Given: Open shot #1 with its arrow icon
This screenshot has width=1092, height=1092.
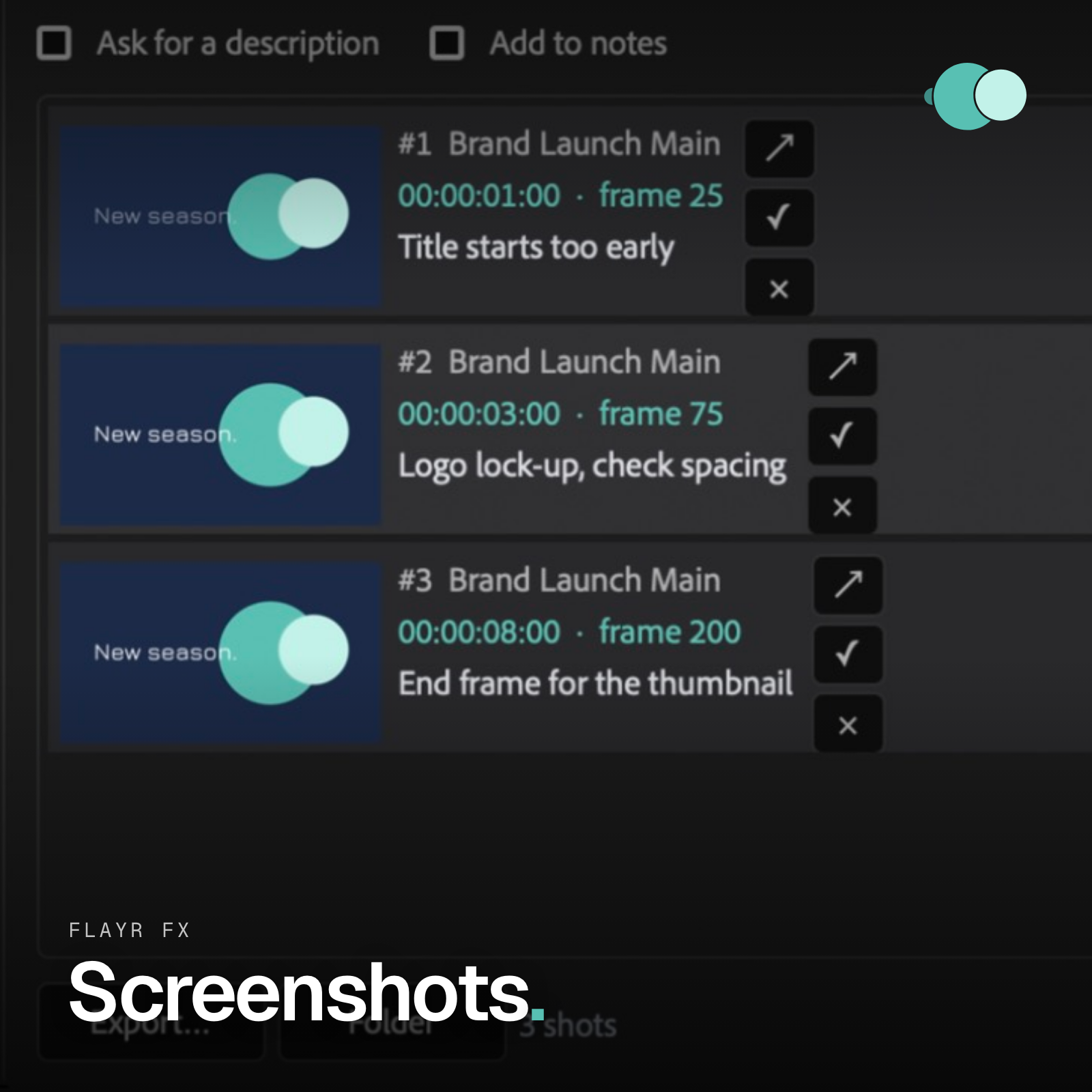Looking at the screenshot, I should coord(779,148).
